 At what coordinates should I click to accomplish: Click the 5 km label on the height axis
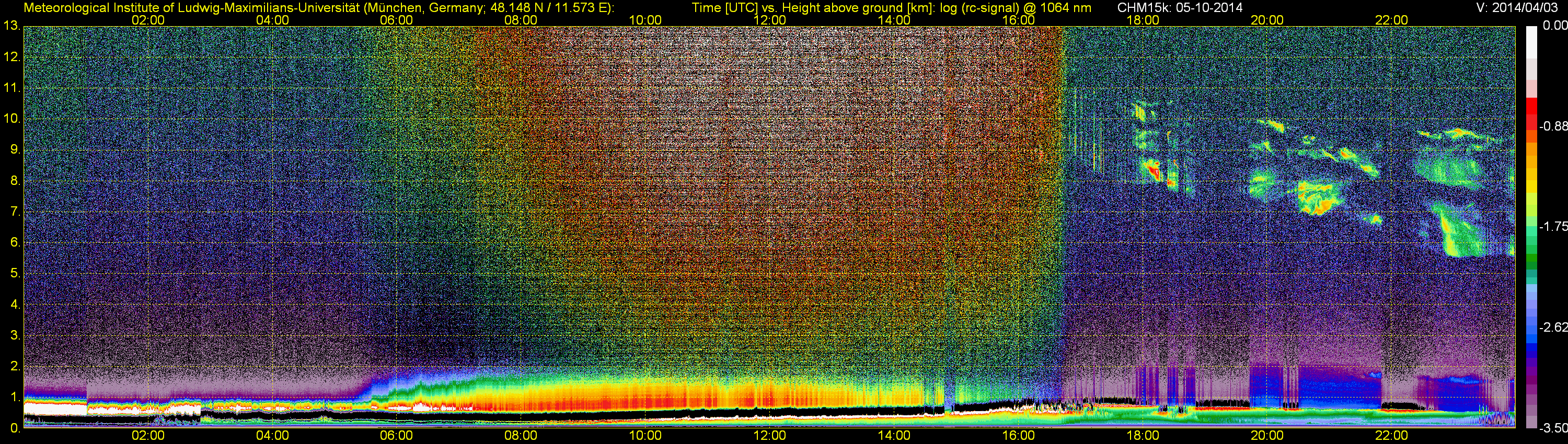(x=15, y=274)
